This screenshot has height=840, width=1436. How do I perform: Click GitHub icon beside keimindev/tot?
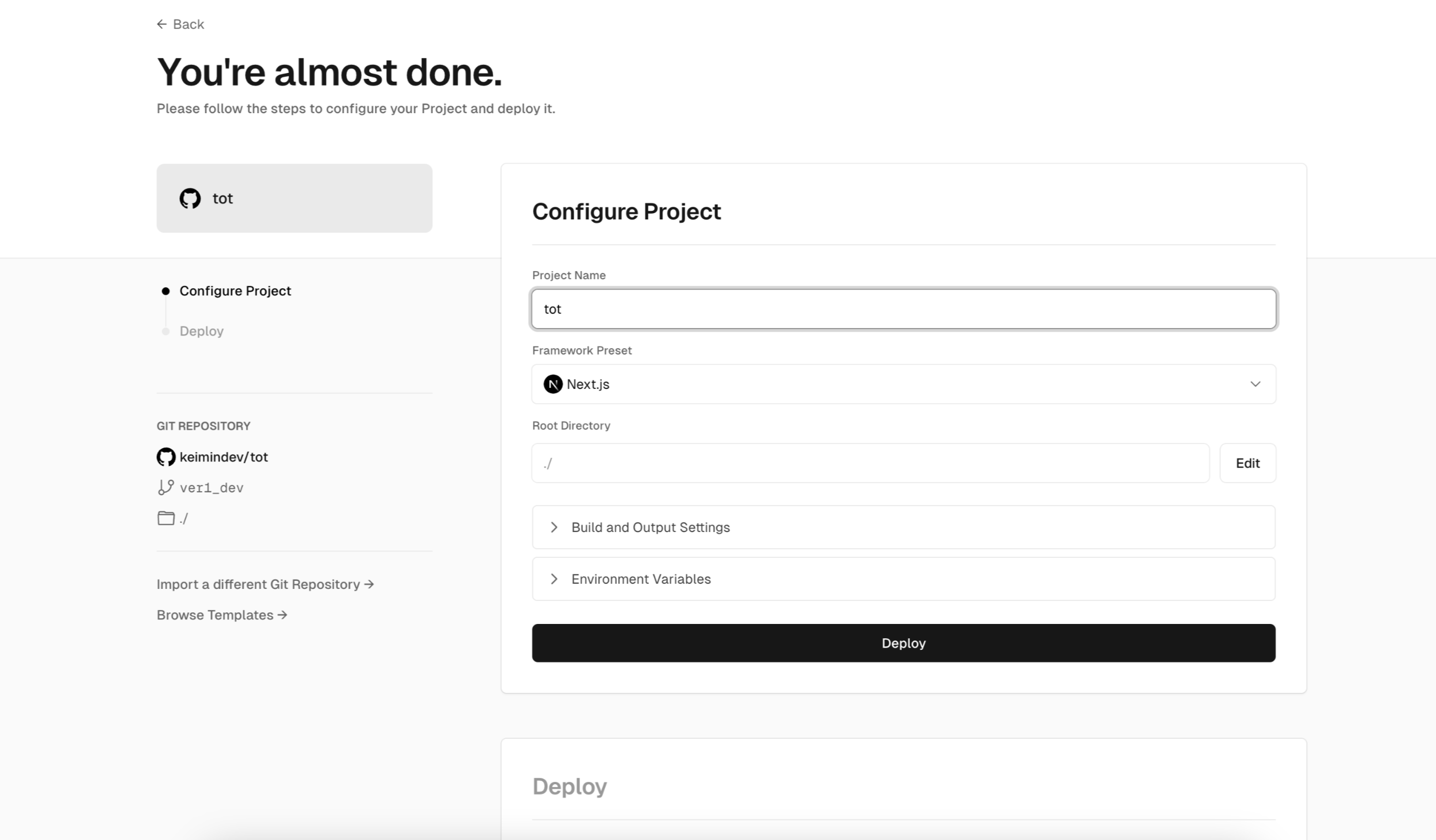click(x=166, y=457)
